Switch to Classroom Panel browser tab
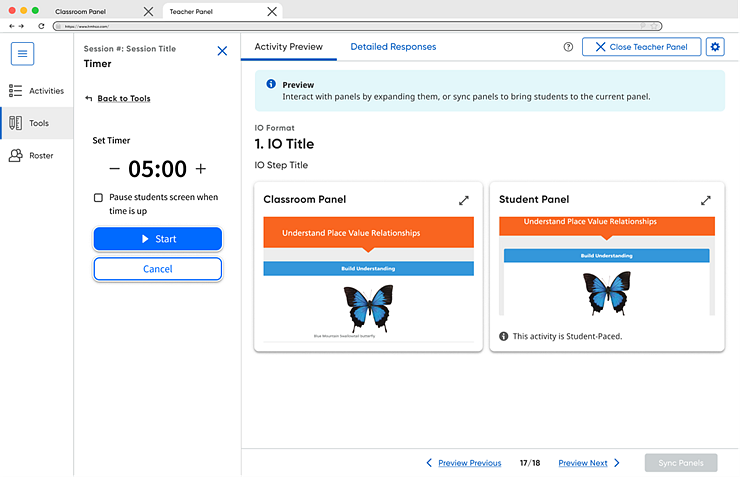Screen dimensions: 740x477 point(80,11)
